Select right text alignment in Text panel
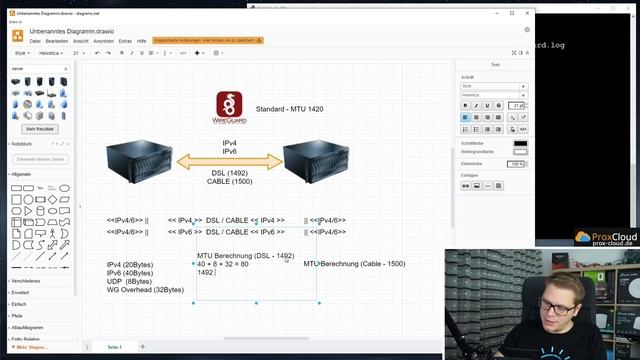Screen dimensions: 640x360 (487, 118)
